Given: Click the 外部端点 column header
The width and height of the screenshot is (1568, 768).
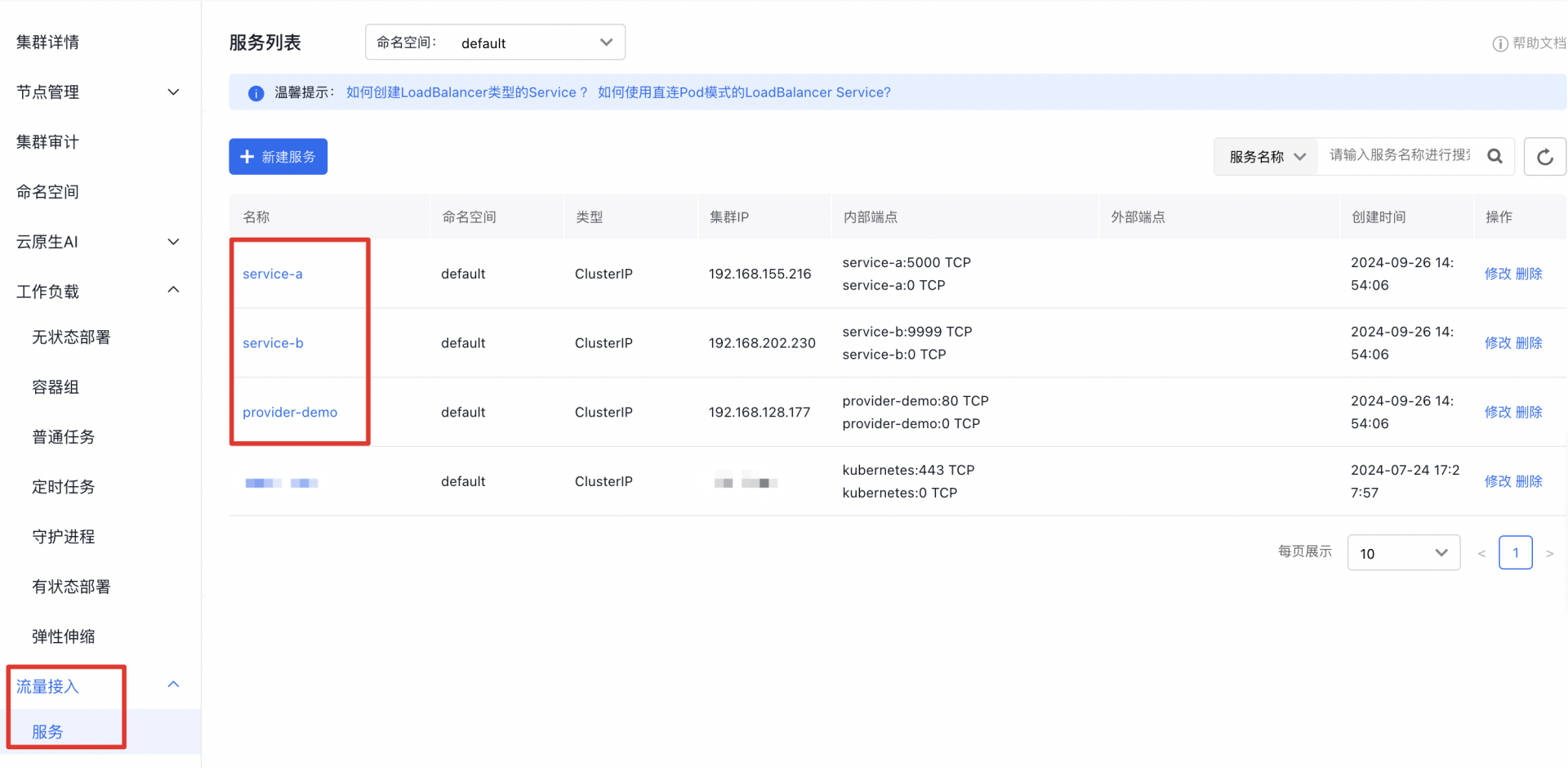Looking at the screenshot, I should coord(1138,217).
